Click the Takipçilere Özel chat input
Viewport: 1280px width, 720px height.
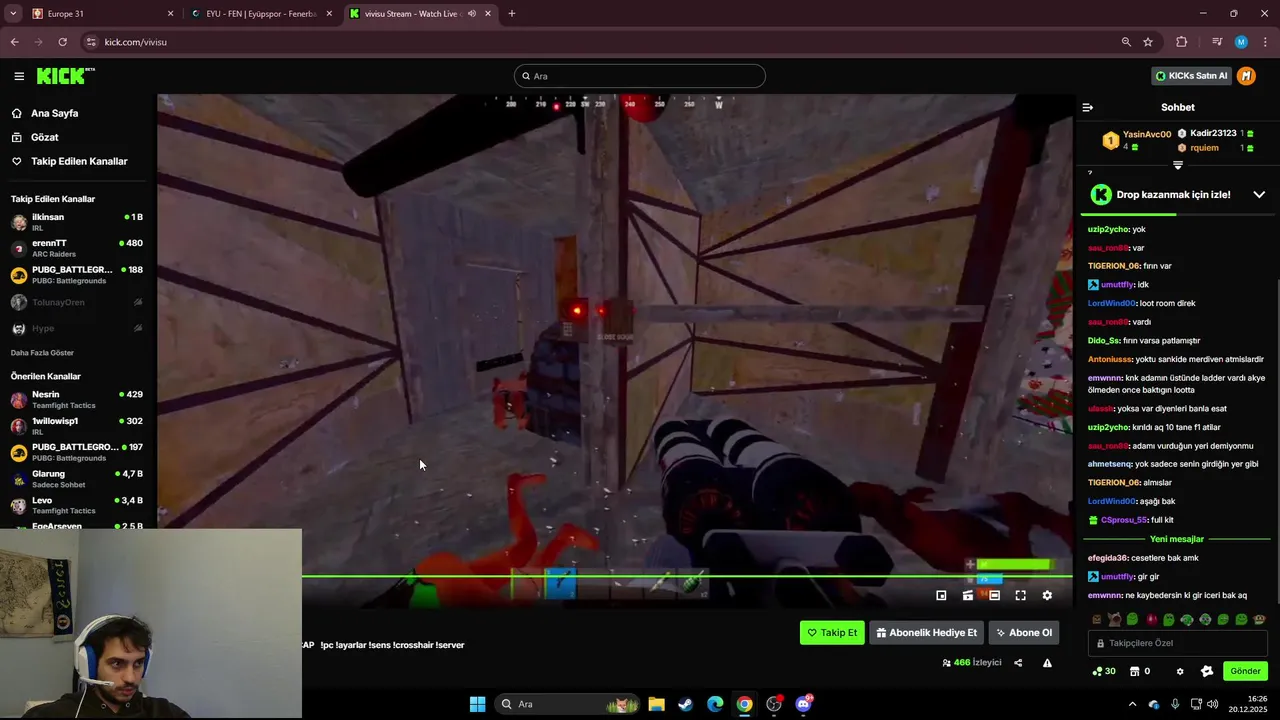[x=1178, y=643]
